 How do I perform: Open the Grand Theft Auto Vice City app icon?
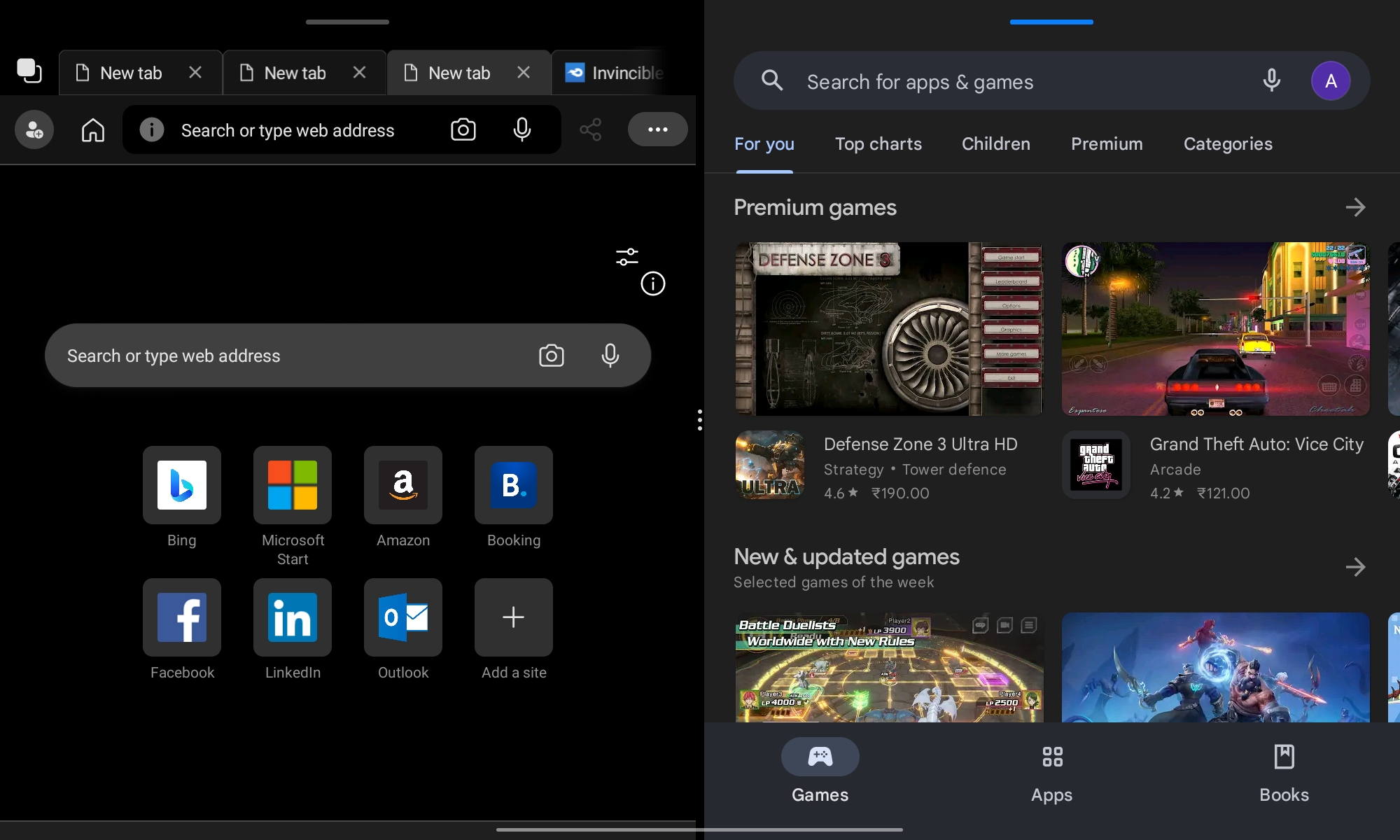pyautogui.click(x=1095, y=465)
